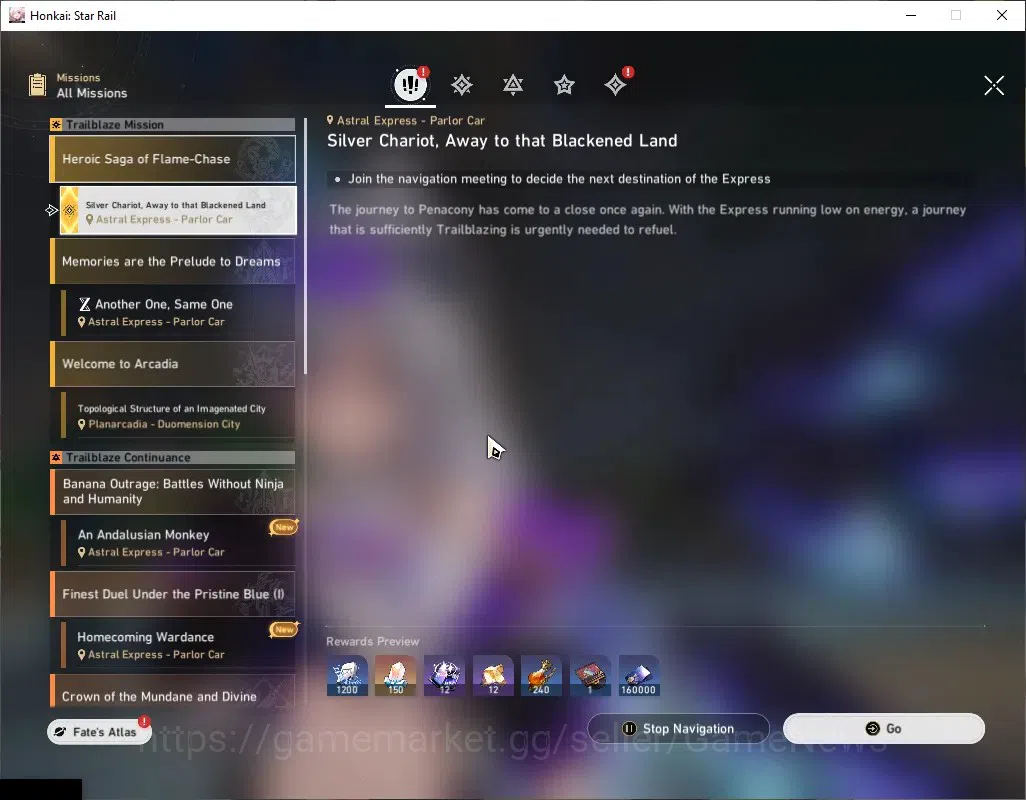Expand Heroic Saga of Flame-Chase mission group
The image size is (1026, 800).
[x=173, y=159]
